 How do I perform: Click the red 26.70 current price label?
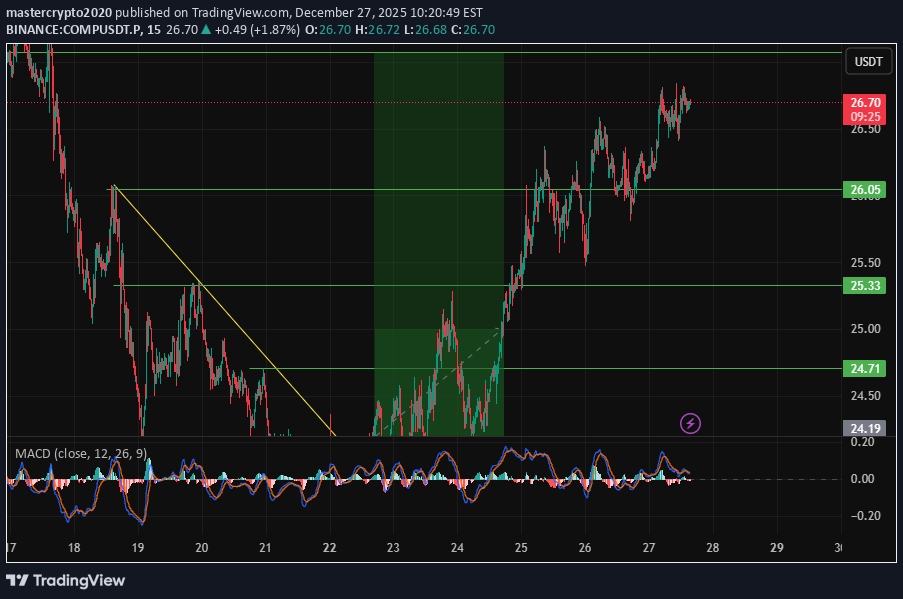point(865,102)
